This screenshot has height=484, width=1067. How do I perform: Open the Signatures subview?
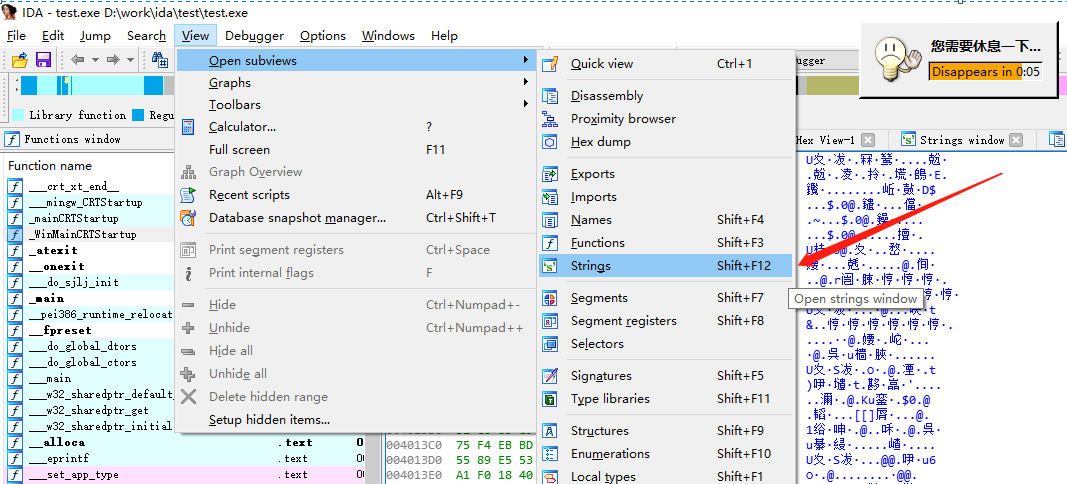pyautogui.click(x=666, y=376)
